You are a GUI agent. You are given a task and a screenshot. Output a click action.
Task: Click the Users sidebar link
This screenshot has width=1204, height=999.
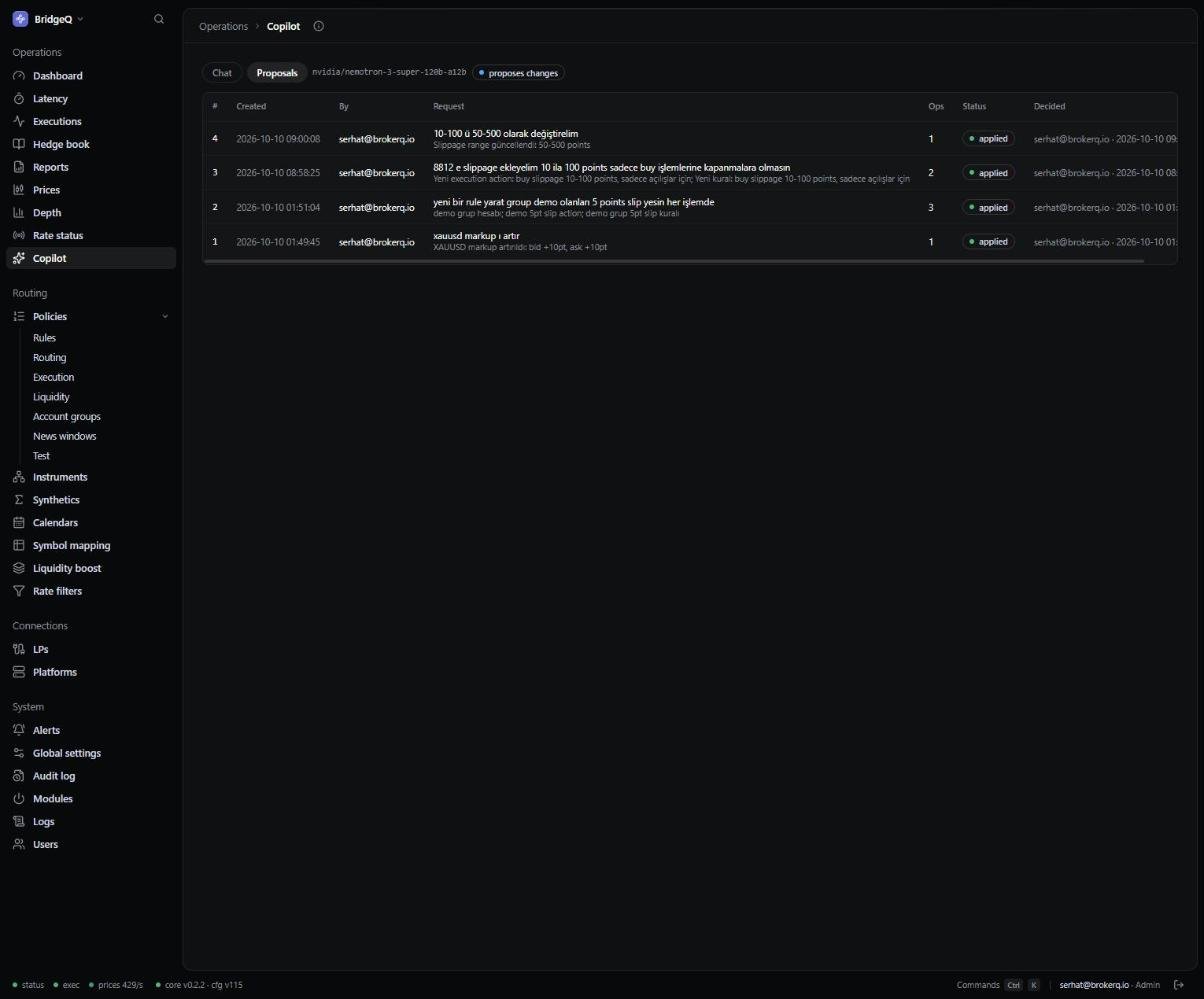pyautogui.click(x=45, y=844)
